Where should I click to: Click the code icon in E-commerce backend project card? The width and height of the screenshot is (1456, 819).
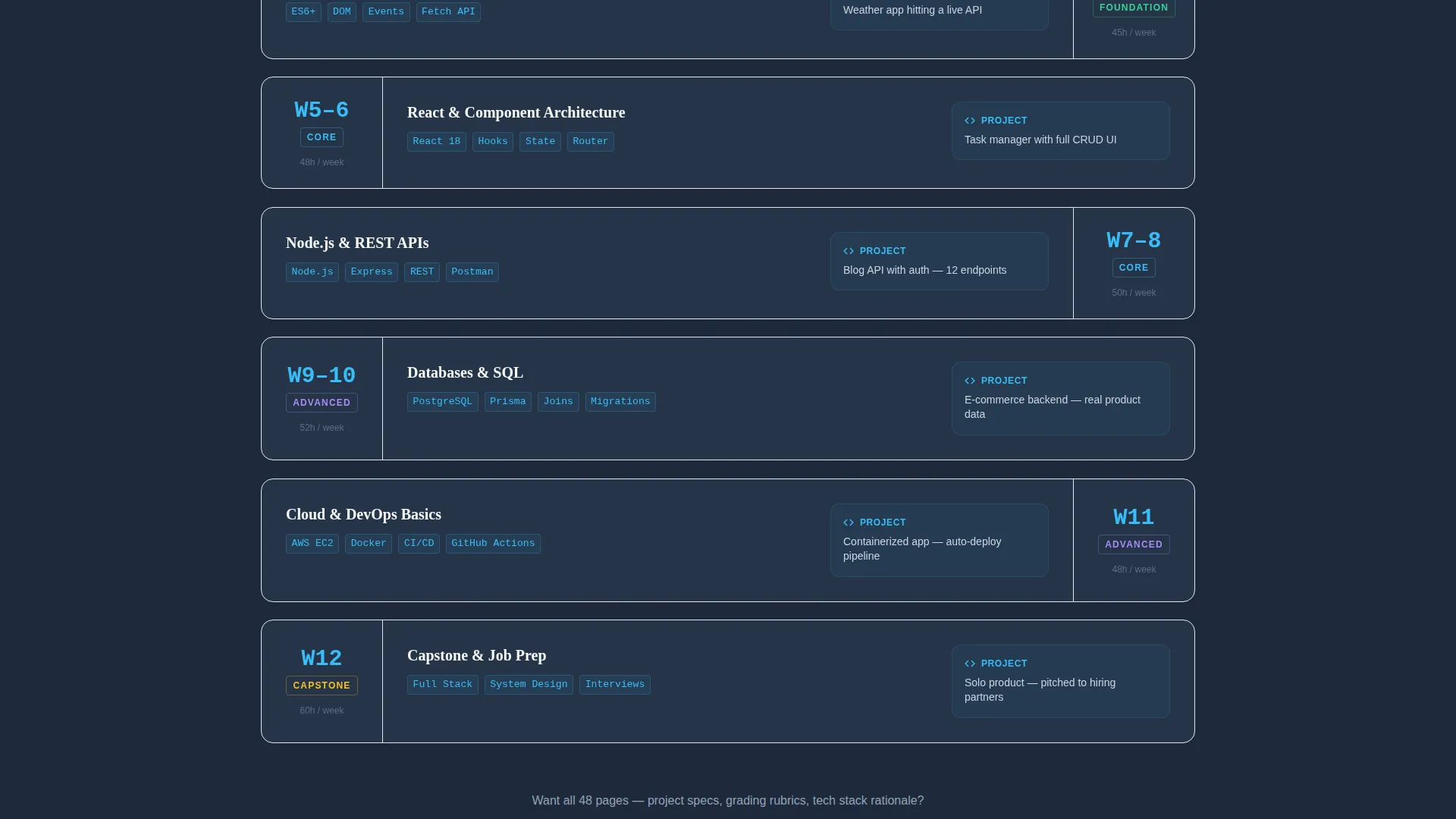(970, 381)
